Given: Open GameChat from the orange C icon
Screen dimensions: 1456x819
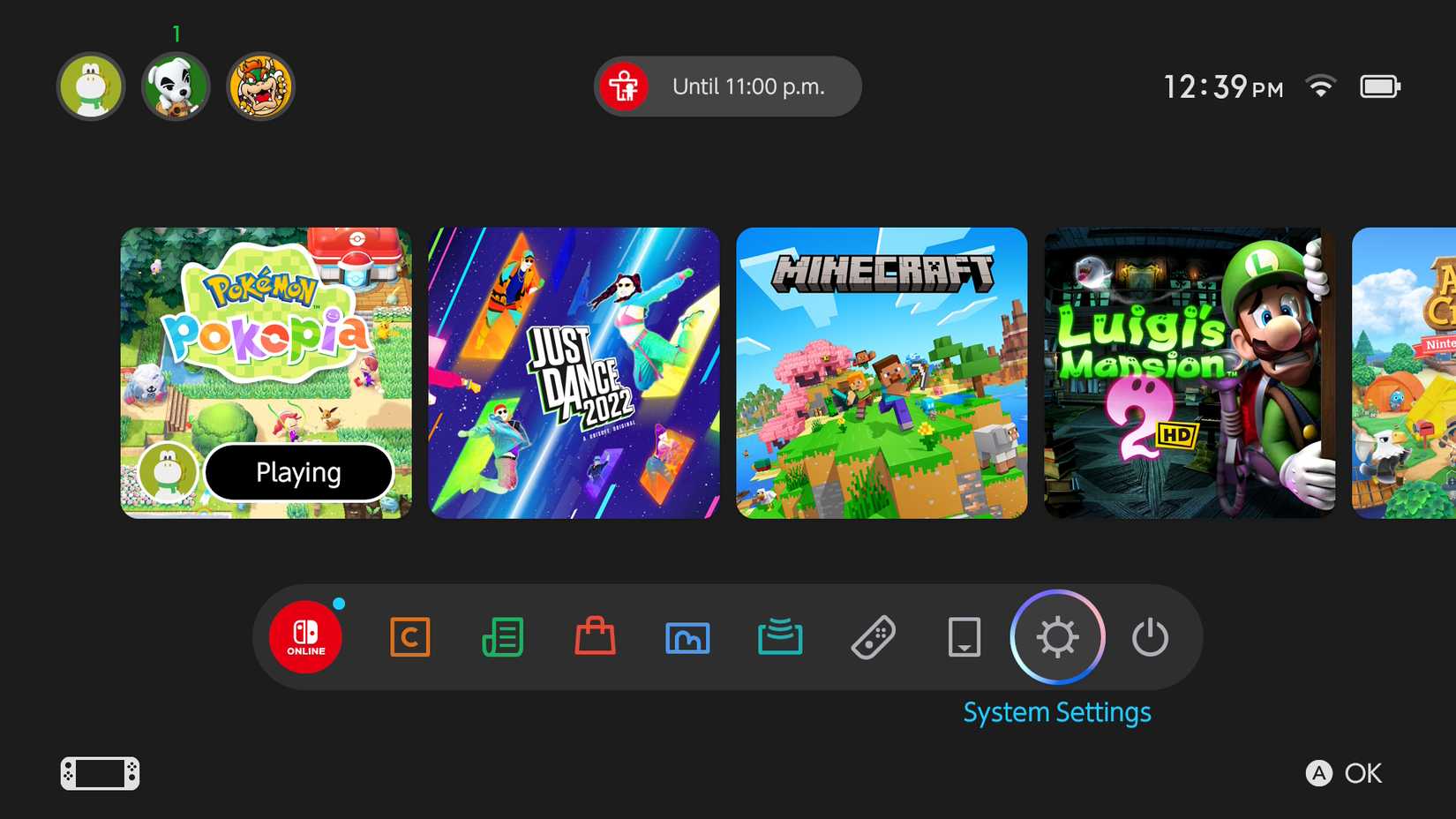Looking at the screenshot, I should pos(410,637).
